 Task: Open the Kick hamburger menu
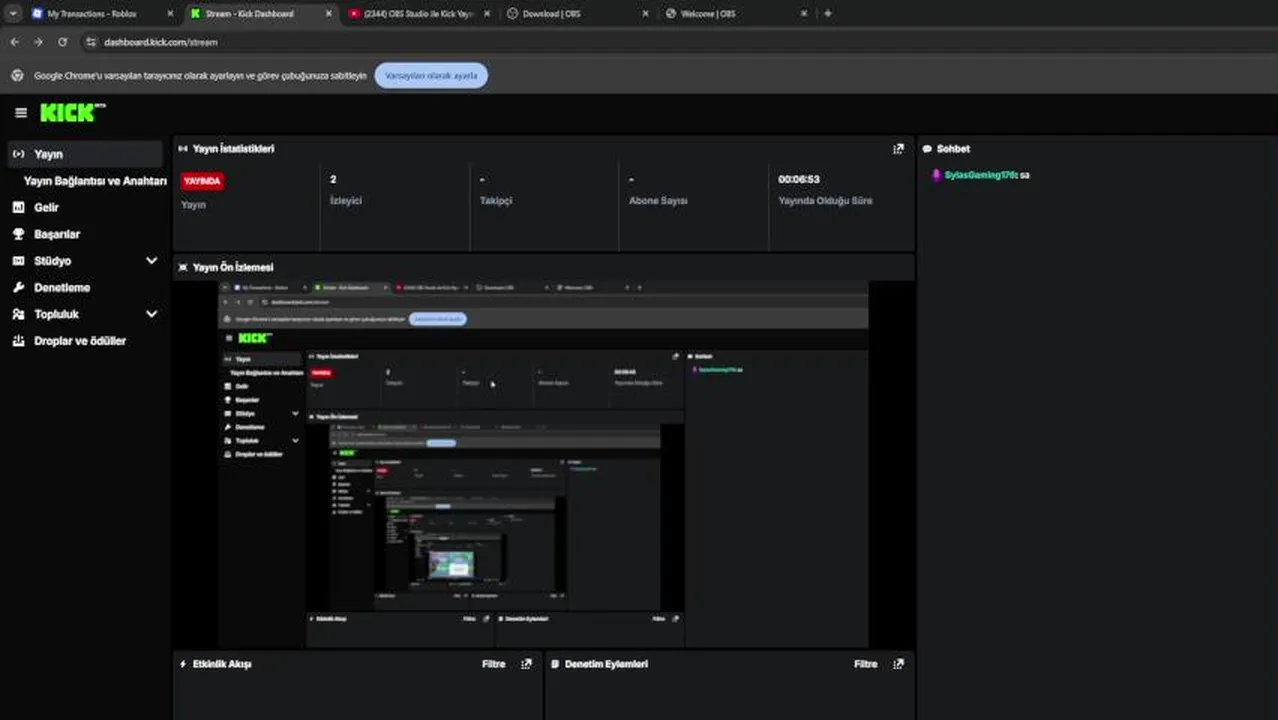21,113
